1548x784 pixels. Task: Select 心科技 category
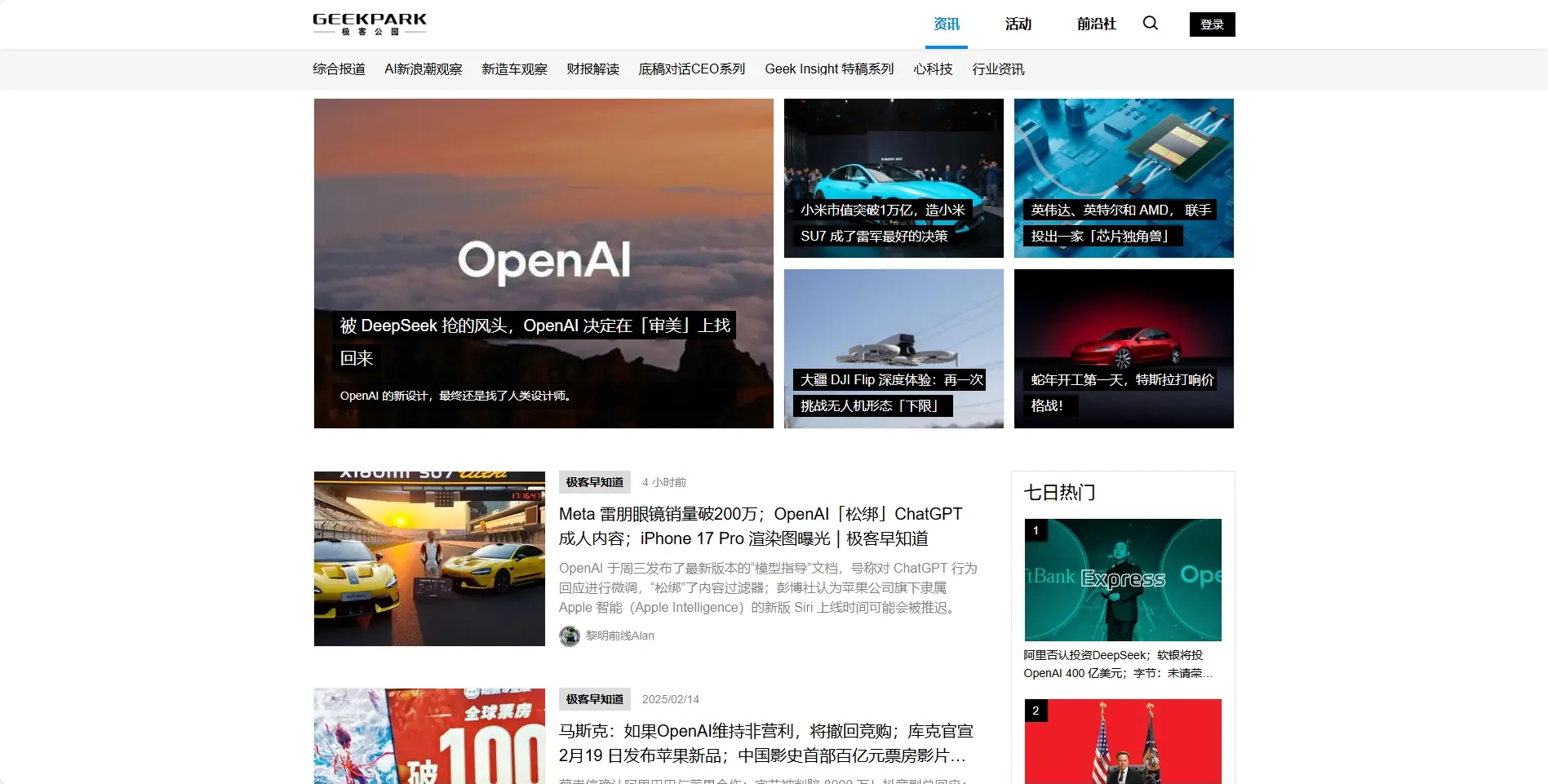[x=933, y=69]
